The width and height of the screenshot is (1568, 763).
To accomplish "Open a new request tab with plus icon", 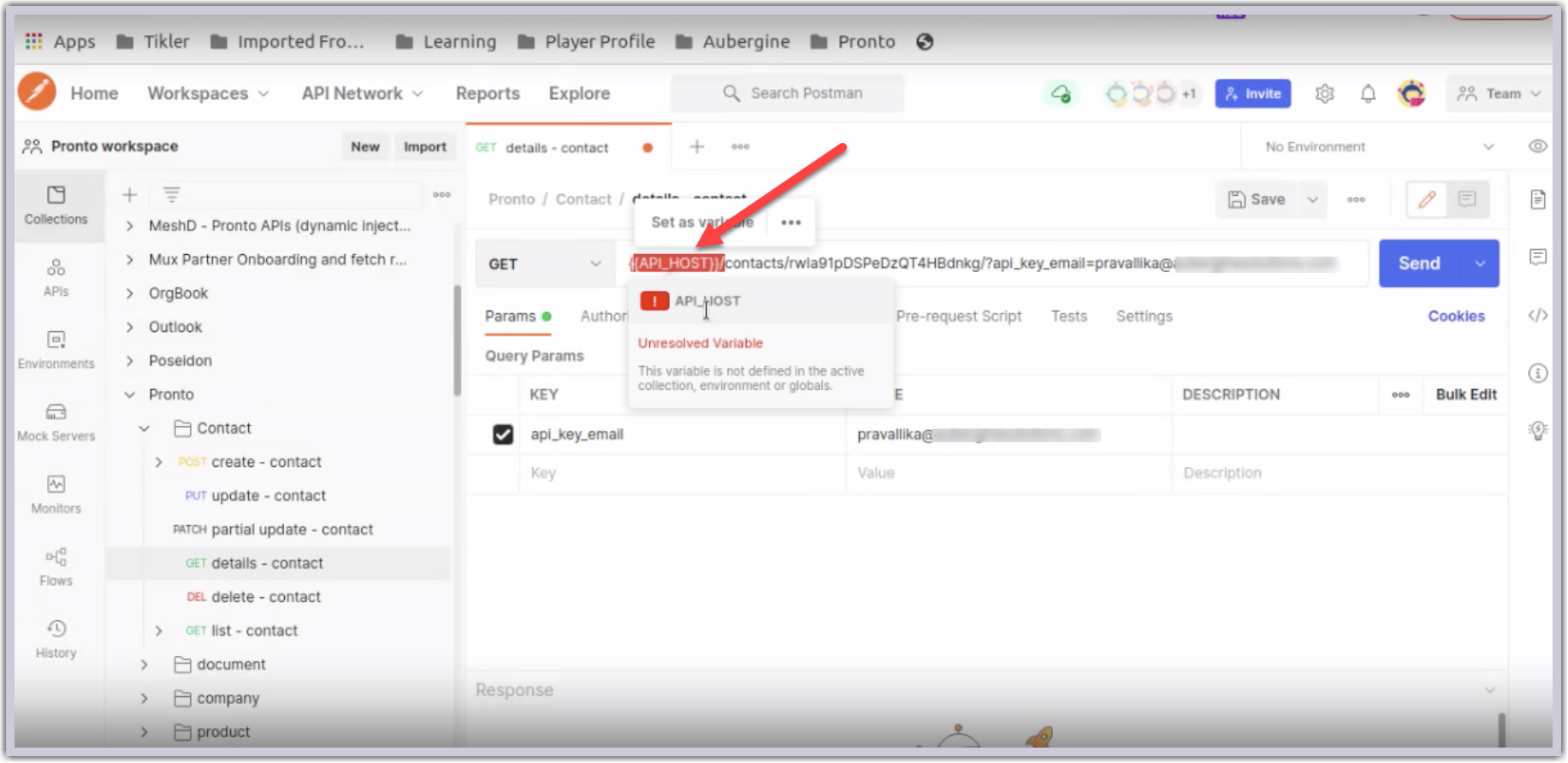I will click(697, 147).
